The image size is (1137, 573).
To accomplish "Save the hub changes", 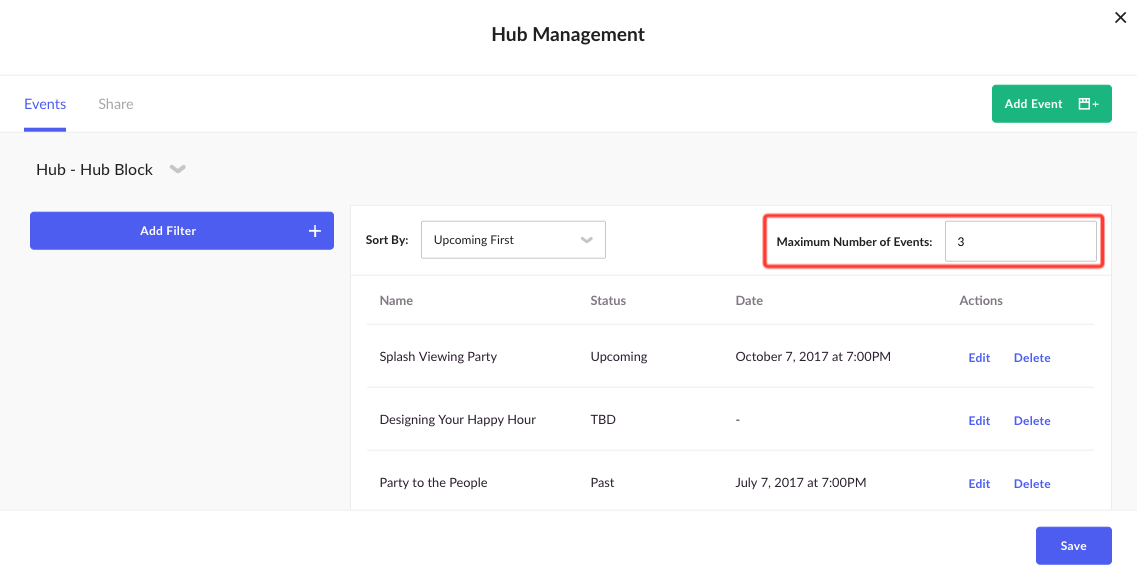I will 1073,545.
